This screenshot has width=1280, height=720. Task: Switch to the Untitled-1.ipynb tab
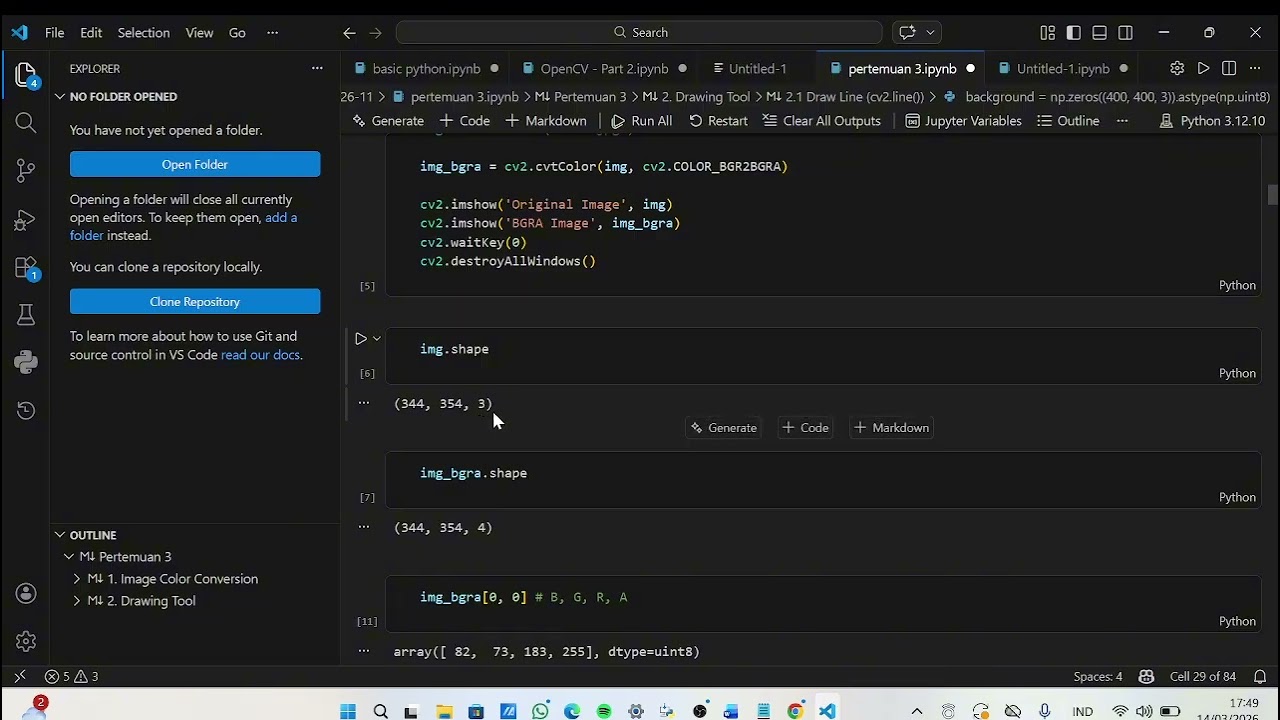pos(1063,69)
